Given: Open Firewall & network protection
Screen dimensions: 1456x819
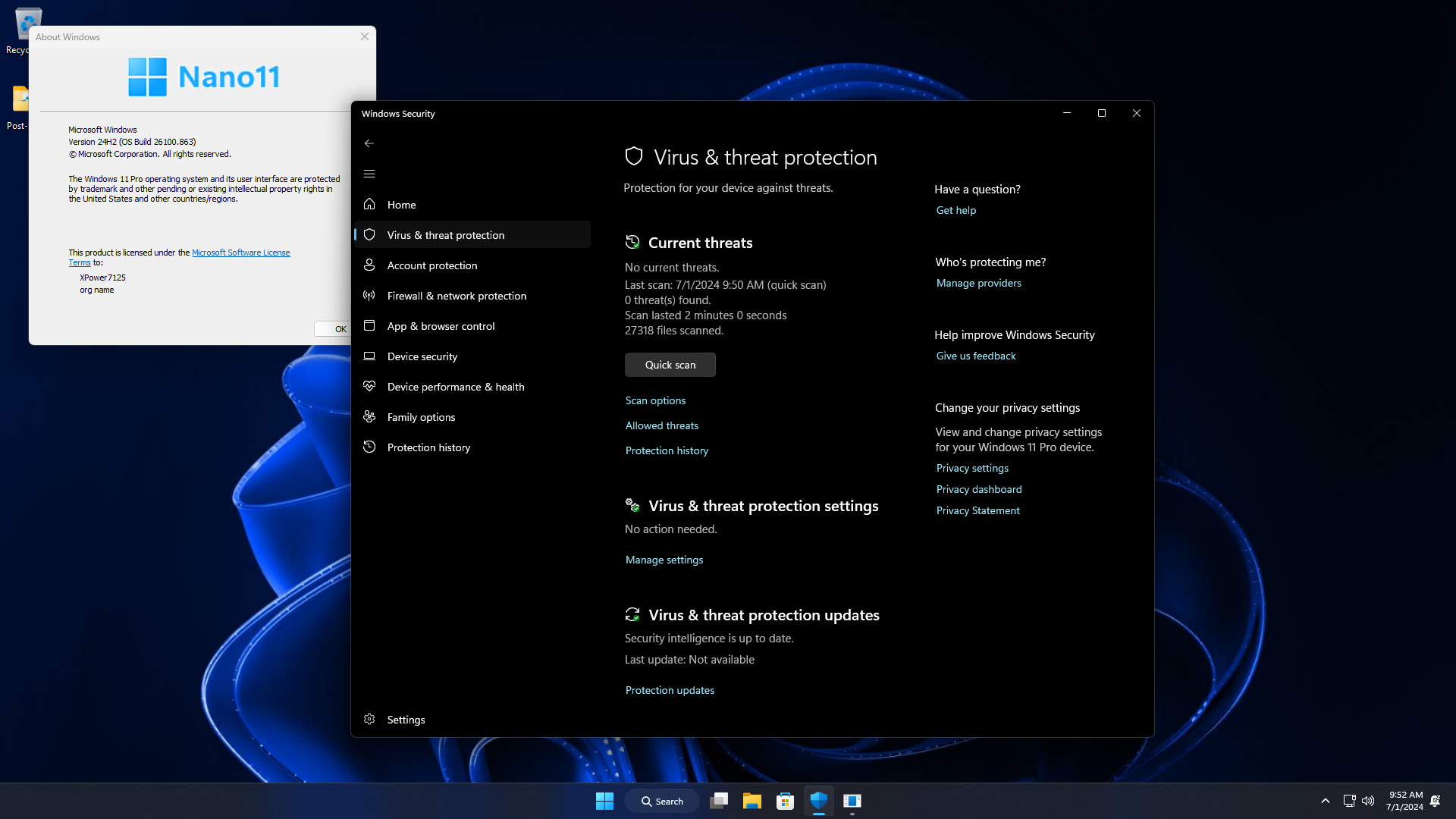Looking at the screenshot, I should point(456,296).
